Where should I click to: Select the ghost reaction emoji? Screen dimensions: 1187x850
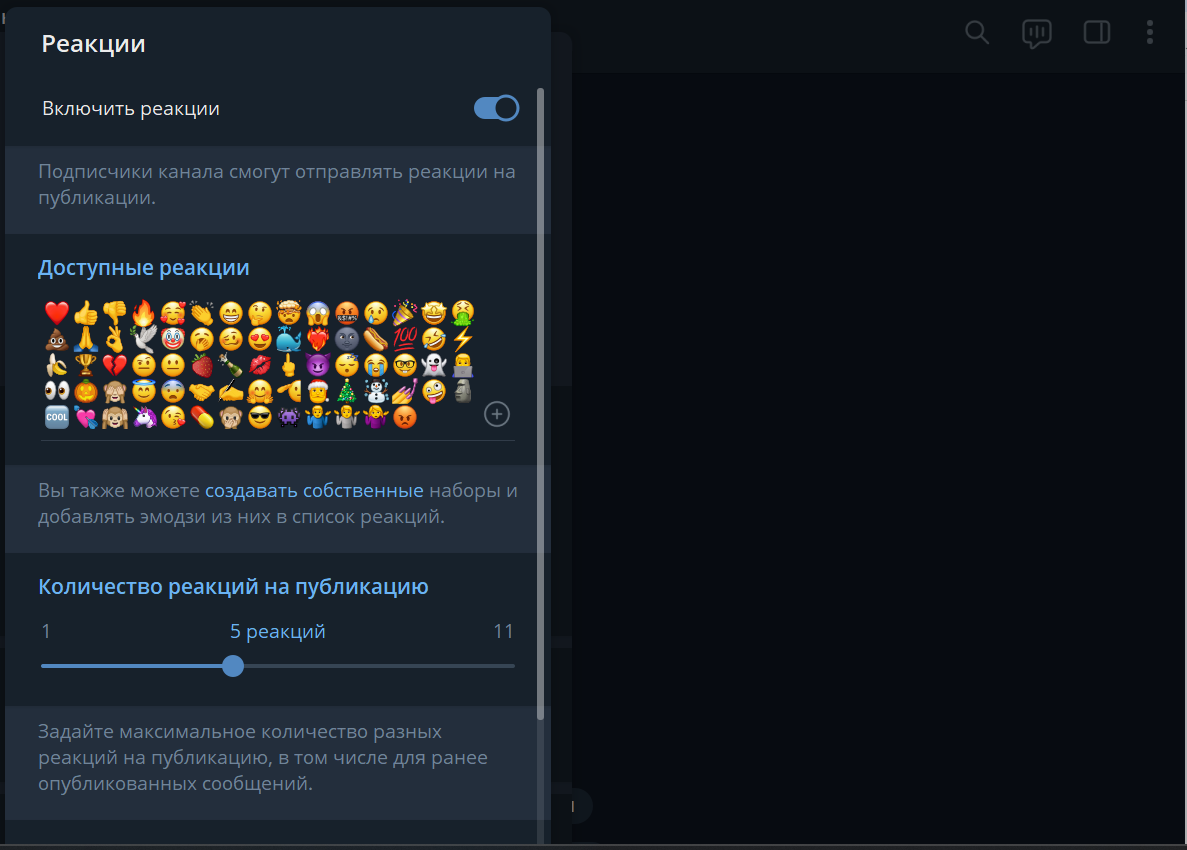[x=434, y=365]
